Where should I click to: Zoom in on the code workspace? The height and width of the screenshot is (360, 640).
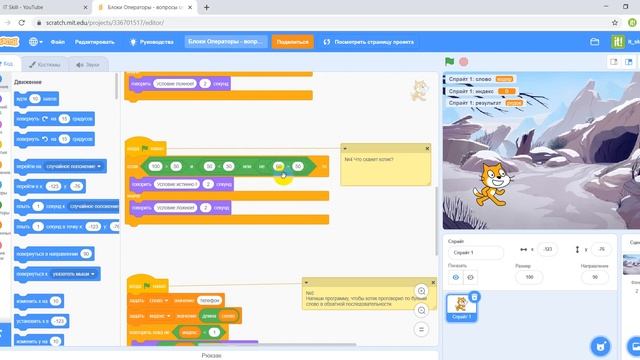421,291
